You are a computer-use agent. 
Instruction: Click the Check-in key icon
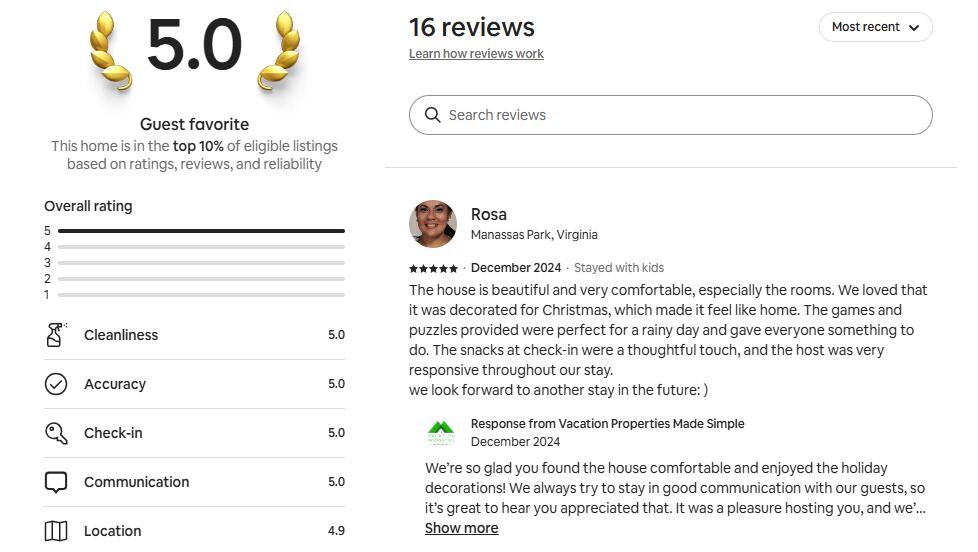pos(56,433)
